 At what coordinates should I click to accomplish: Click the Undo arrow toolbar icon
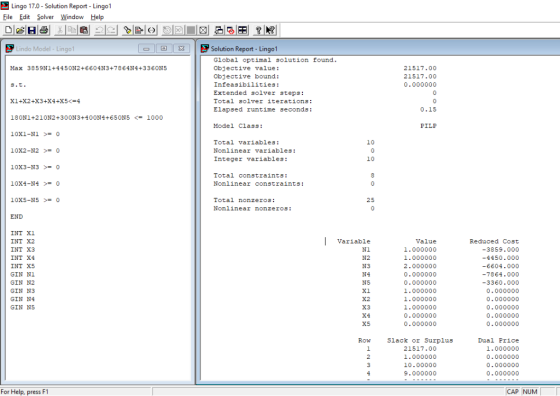pos(100,30)
